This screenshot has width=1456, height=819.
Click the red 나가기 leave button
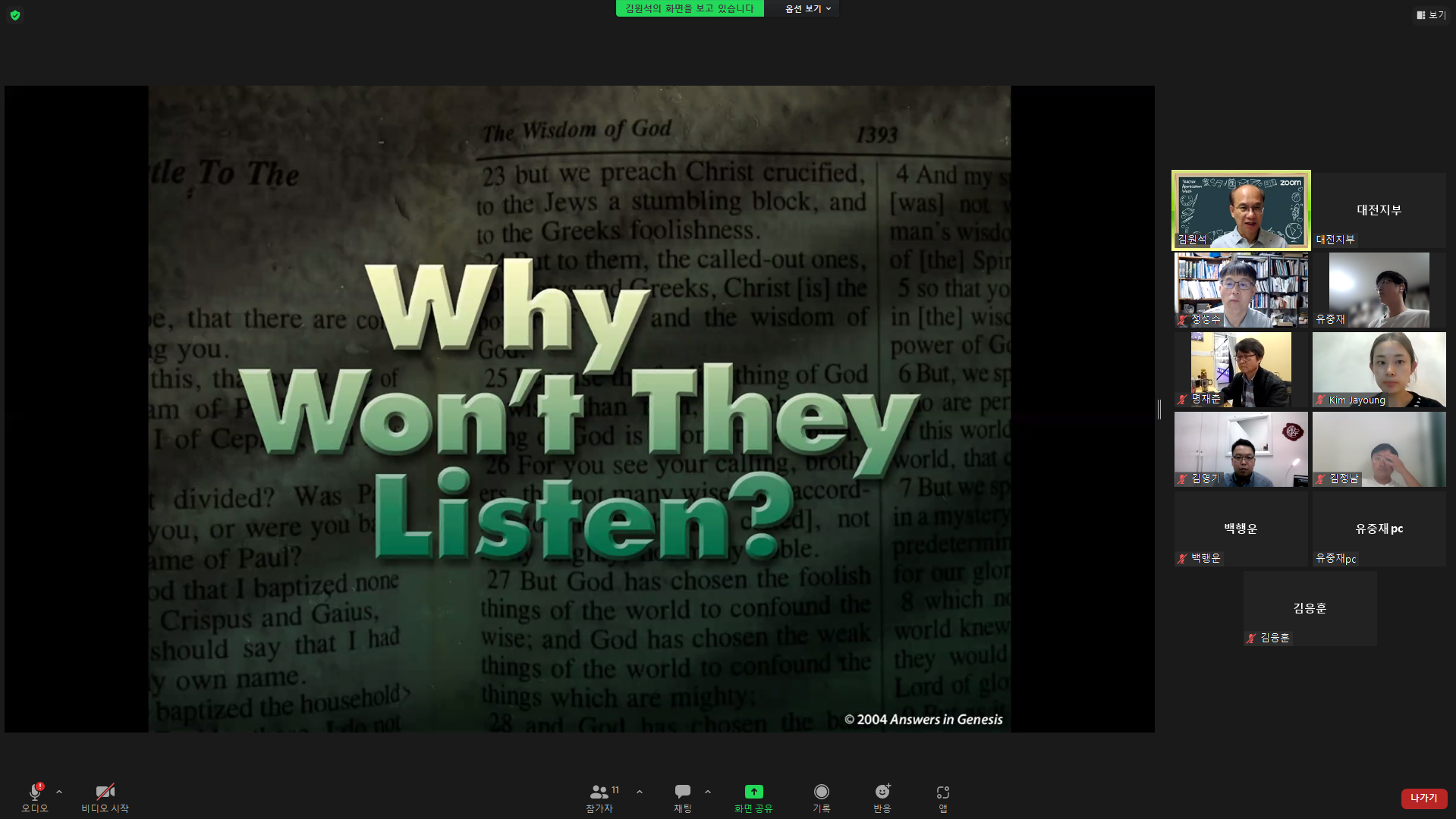click(x=1424, y=798)
